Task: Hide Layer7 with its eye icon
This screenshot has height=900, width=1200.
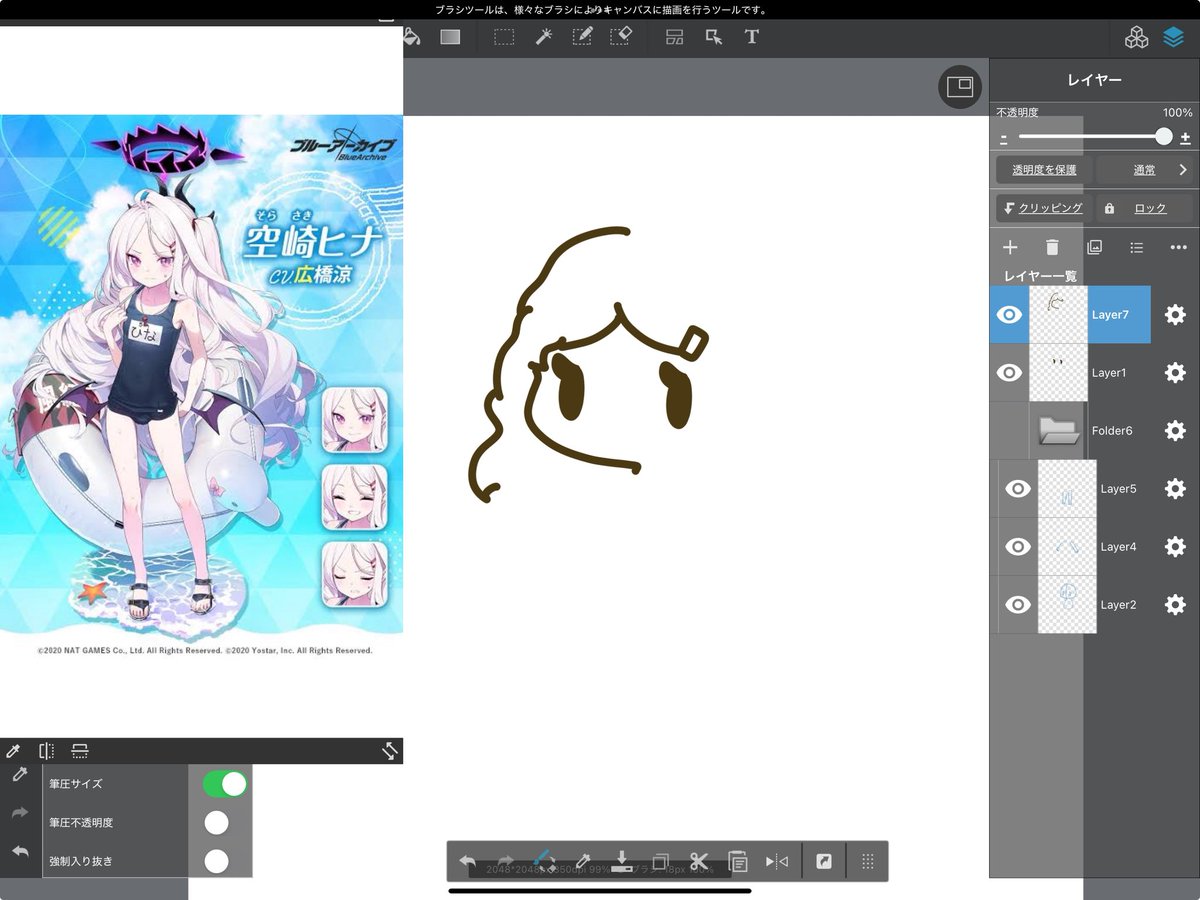Action: [x=1010, y=315]
